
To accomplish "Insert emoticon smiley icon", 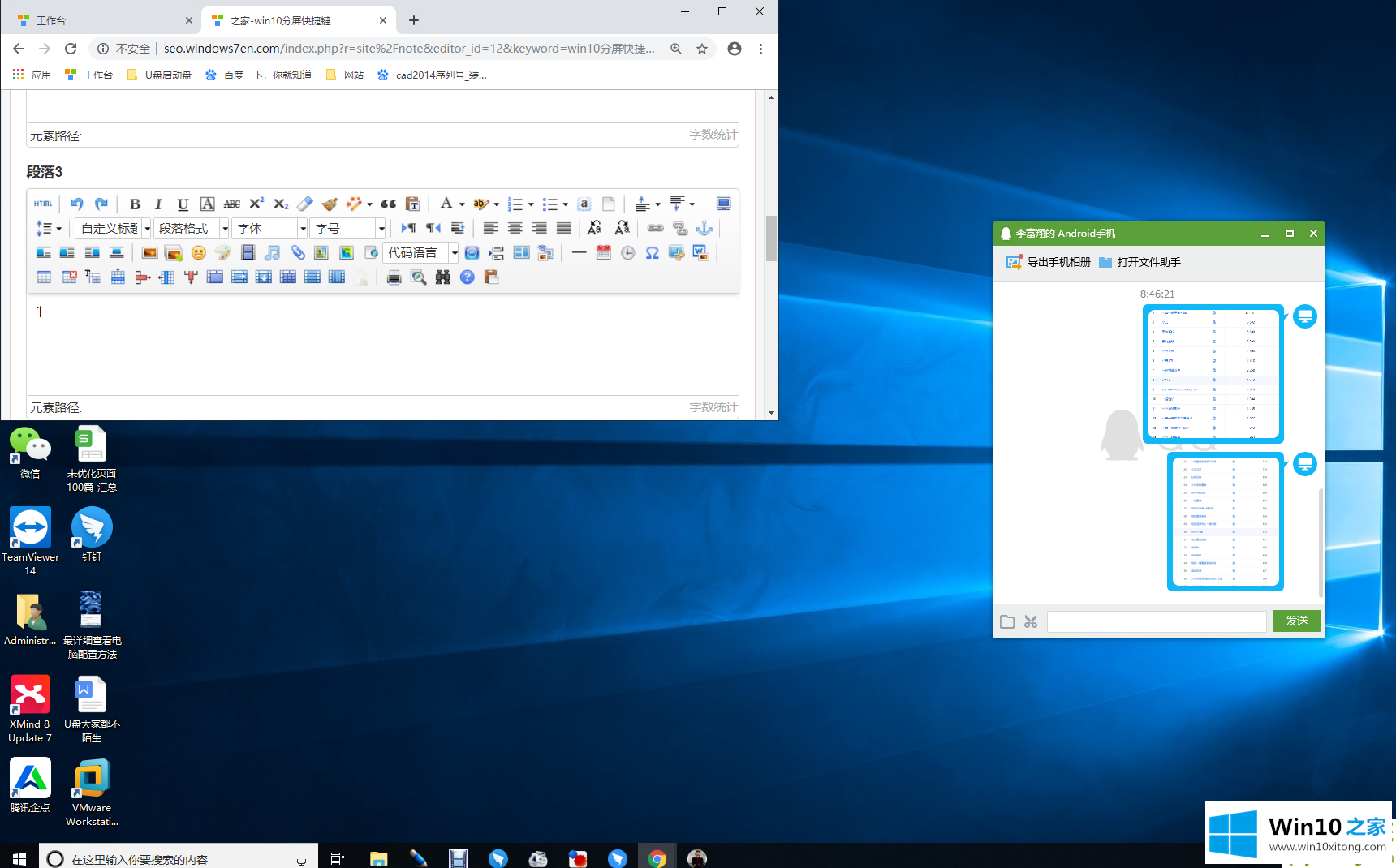I will pyautogui.click(x=198, y=253).
